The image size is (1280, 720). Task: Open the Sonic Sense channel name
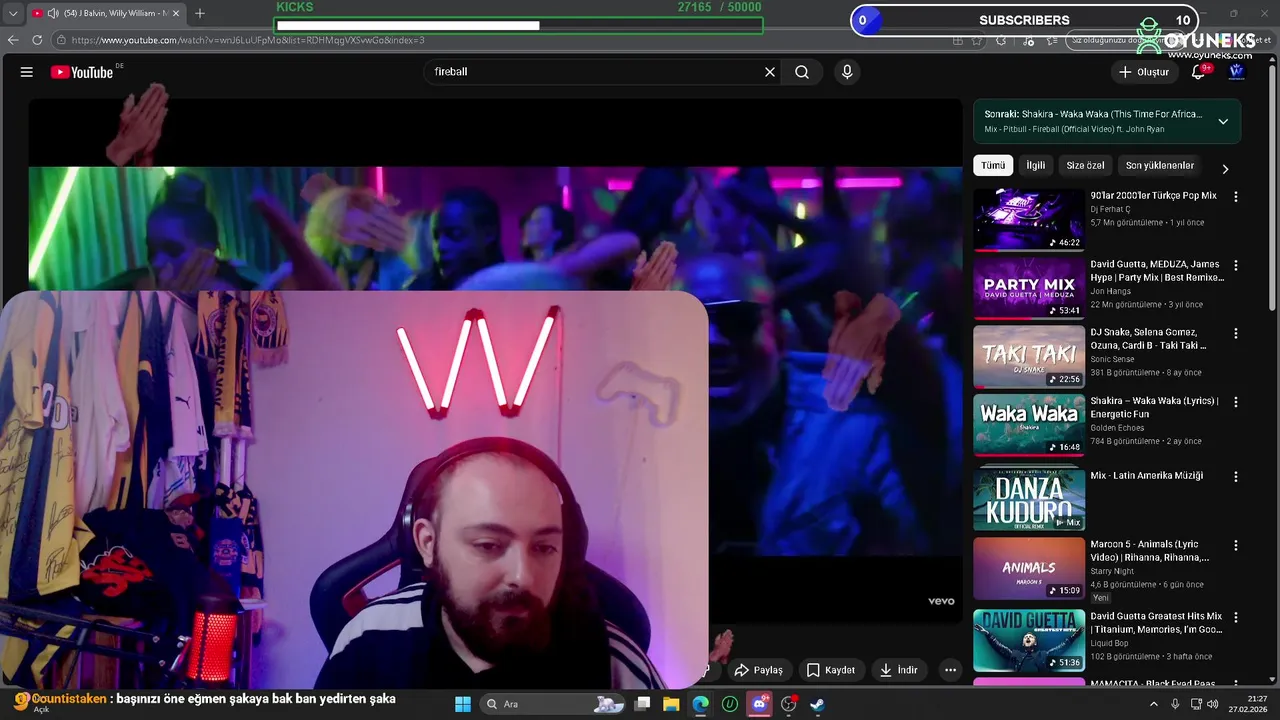[x=1112, y=359]
